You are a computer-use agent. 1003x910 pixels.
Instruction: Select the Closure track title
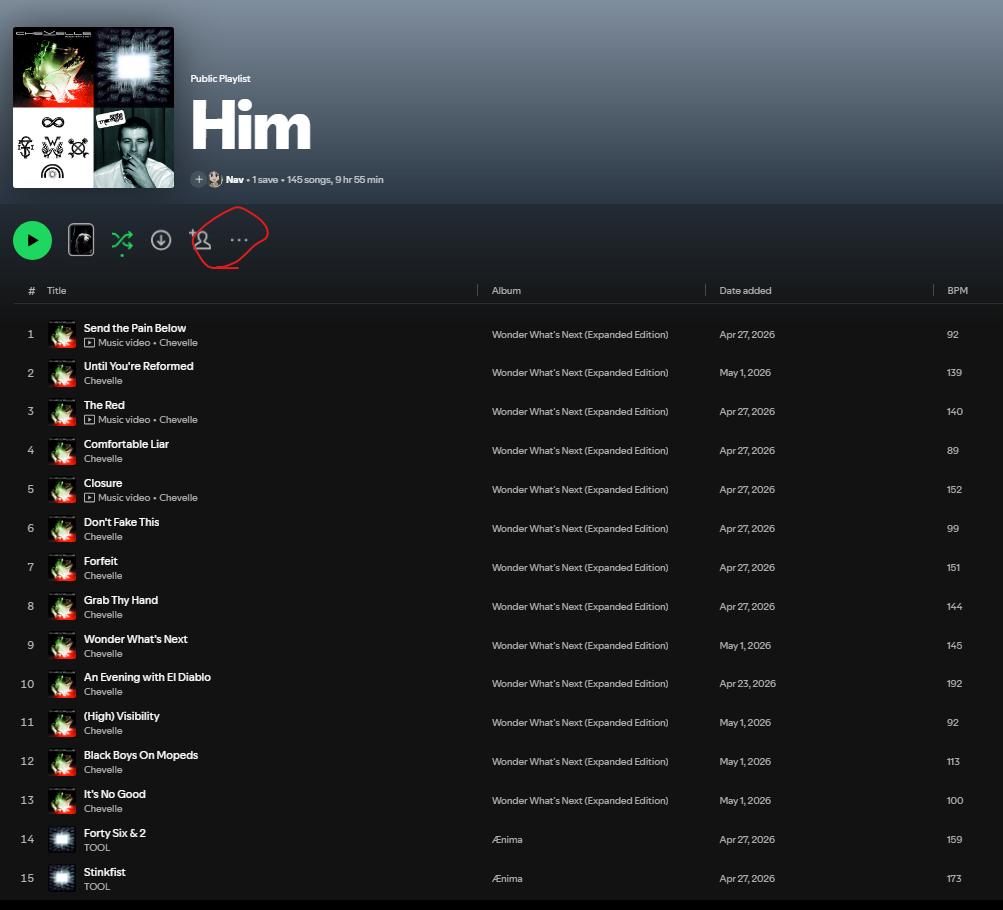pos(103,483)
